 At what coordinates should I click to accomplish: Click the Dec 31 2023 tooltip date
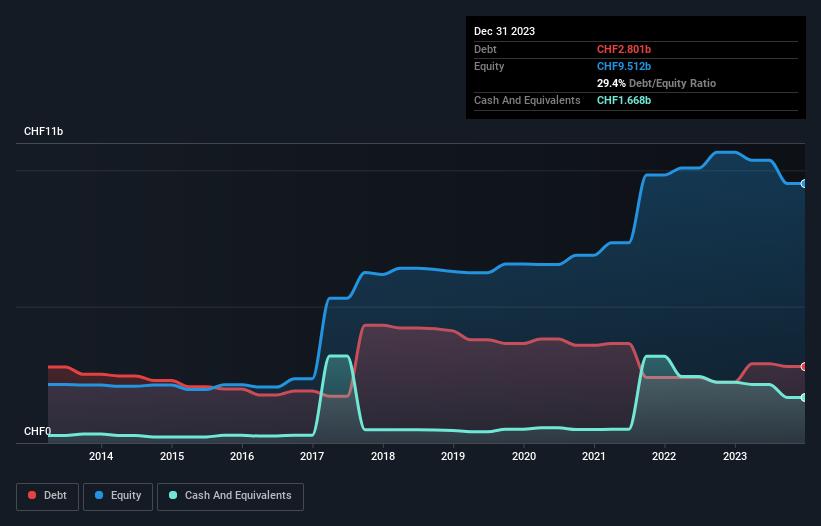[x=504, y=31]
